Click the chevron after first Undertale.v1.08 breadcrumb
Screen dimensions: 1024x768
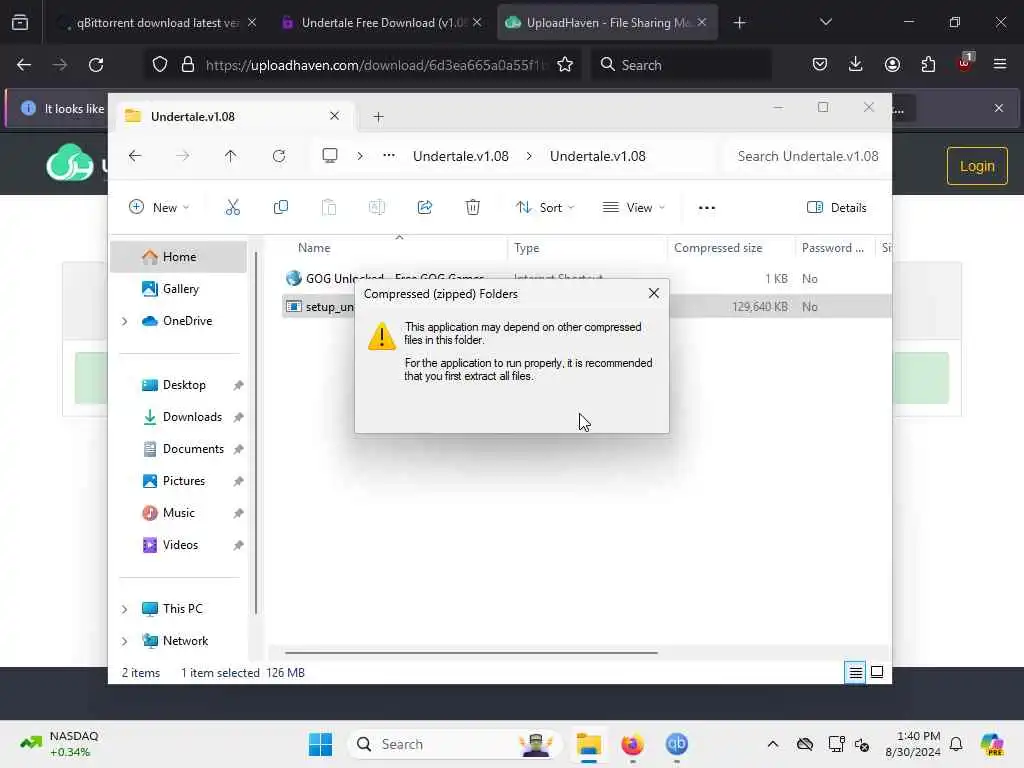pos(529,155)
